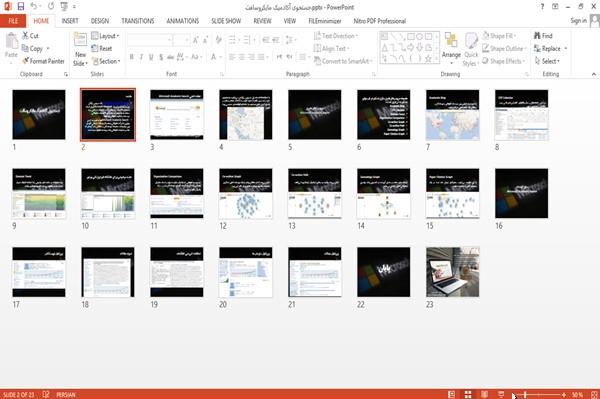Click Increase Font Size icon

pyautogui.click(x=196, y=40)
